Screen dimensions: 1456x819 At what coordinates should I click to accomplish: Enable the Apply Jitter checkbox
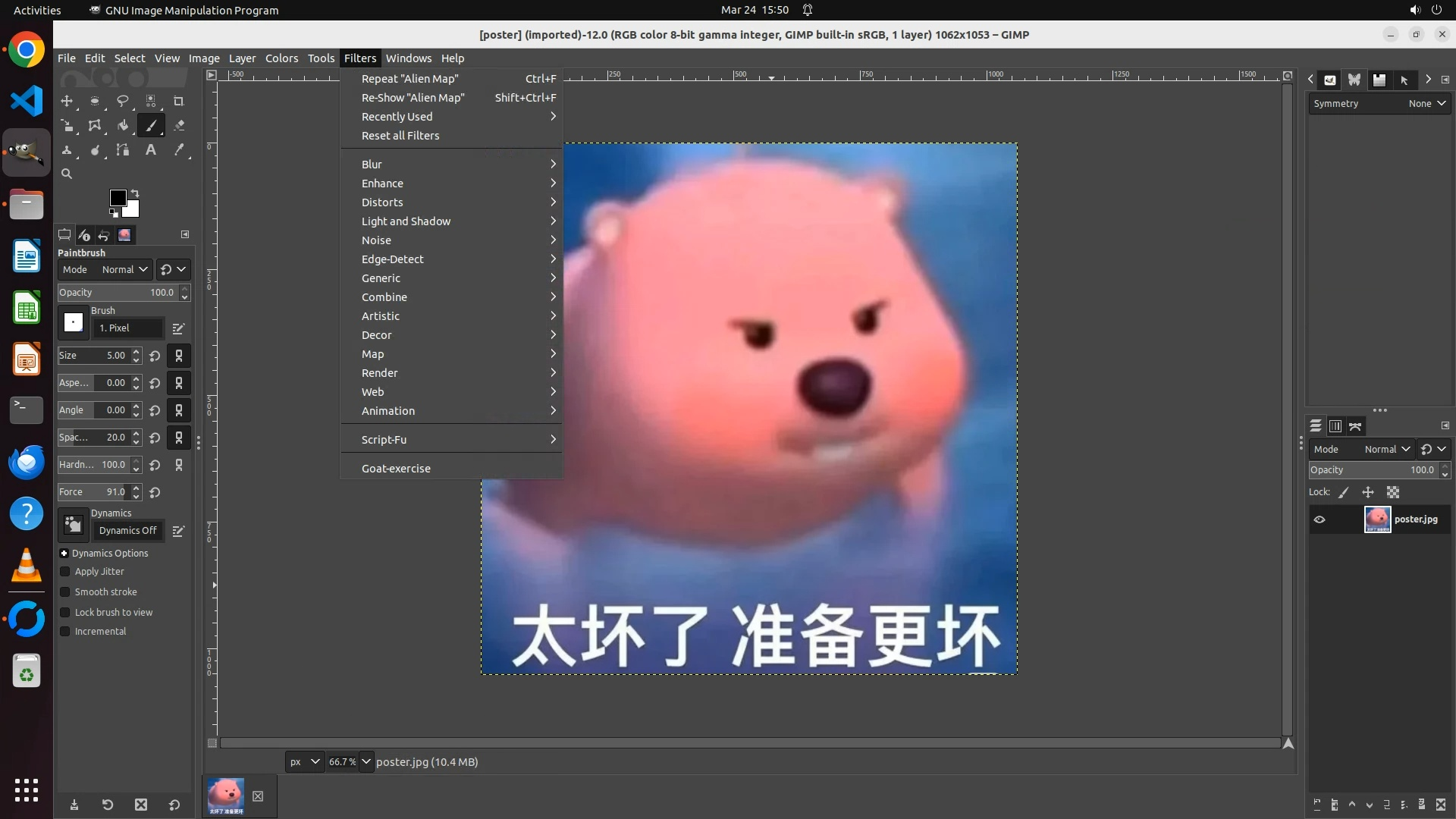pyautogui.click(x=65, y=572)
